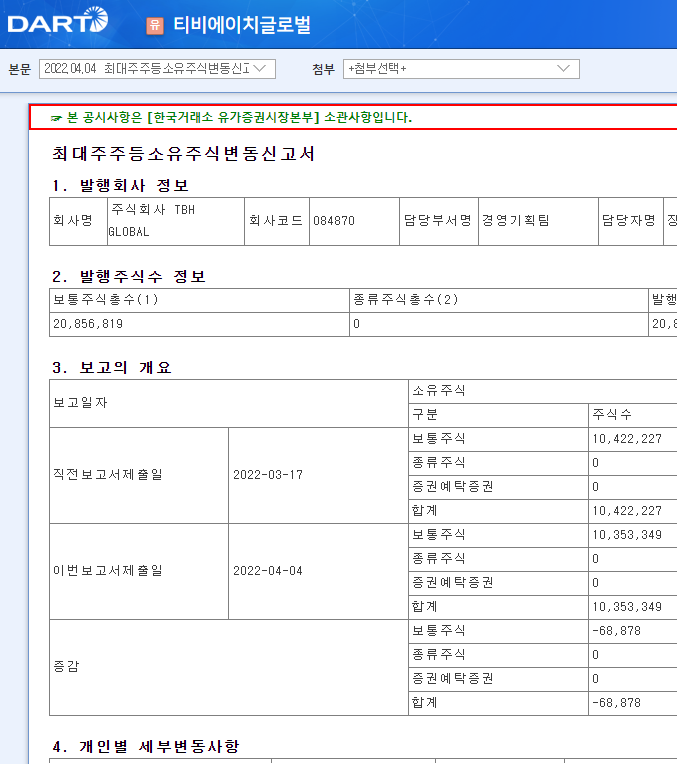677x764 pixels.
Task: Click the 소유주식 header cell
Action: 542,391
